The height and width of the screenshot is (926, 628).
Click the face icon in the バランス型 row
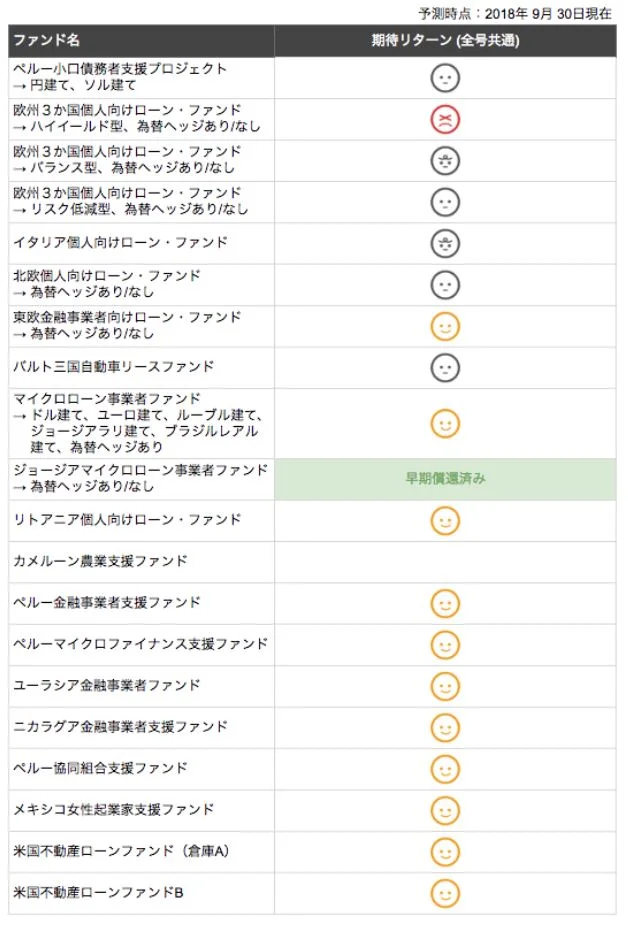tap(444, 161)
